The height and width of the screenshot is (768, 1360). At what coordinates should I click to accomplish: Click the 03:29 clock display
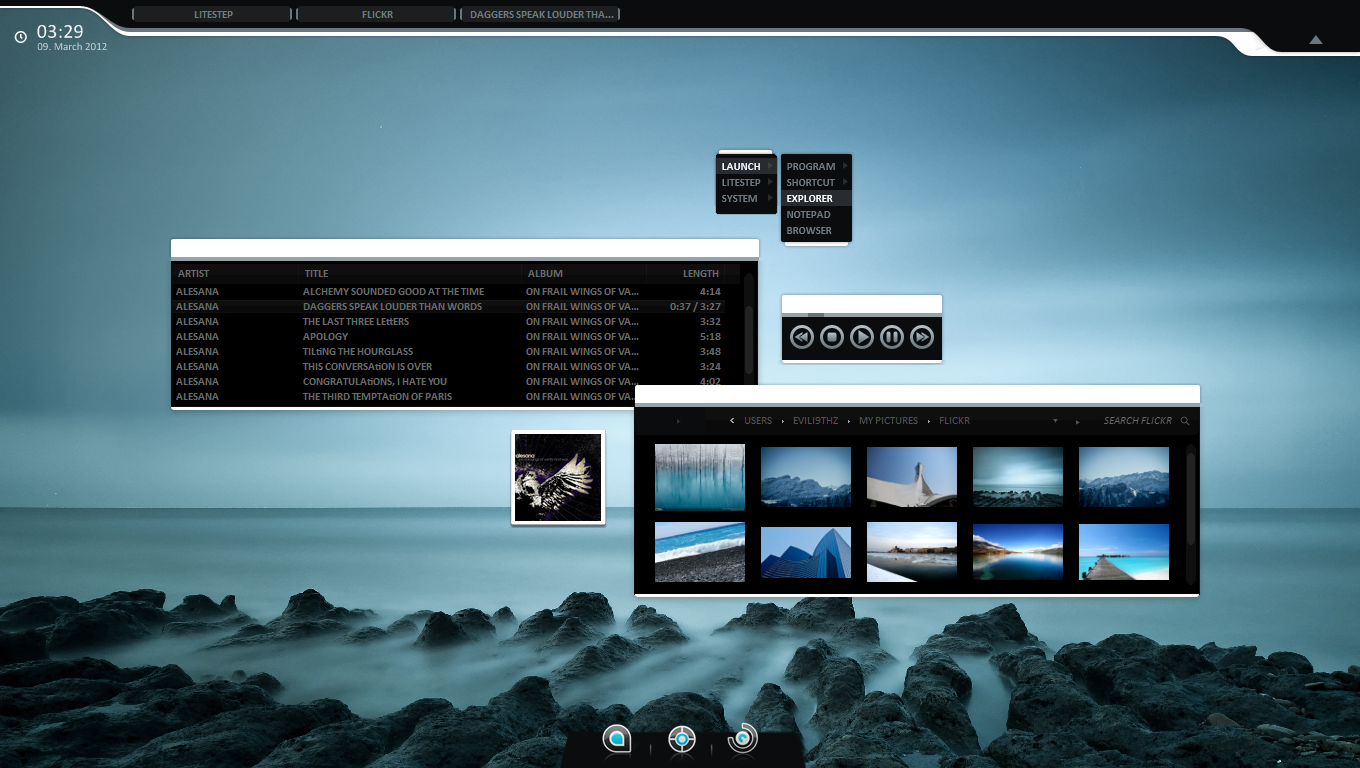pyautogui.click(x=60, y=31)
